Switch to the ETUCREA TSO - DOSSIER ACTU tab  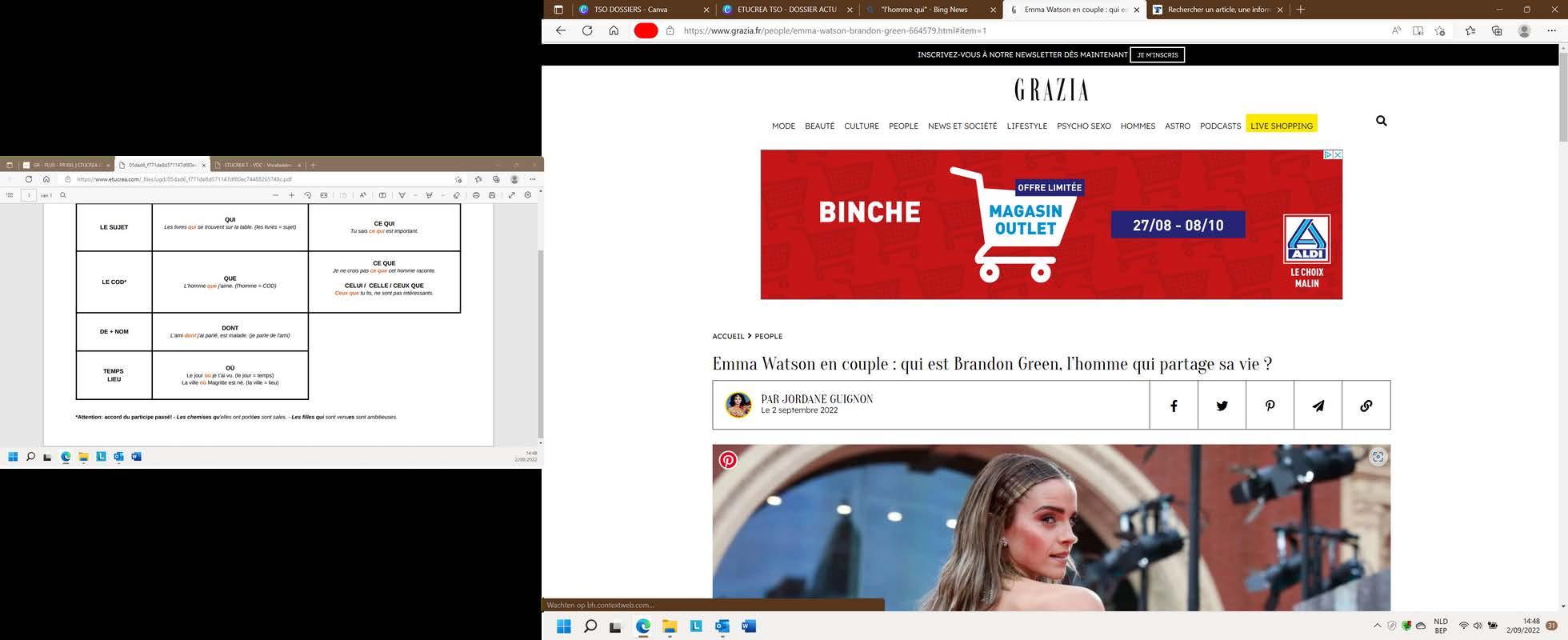point(786,10)
